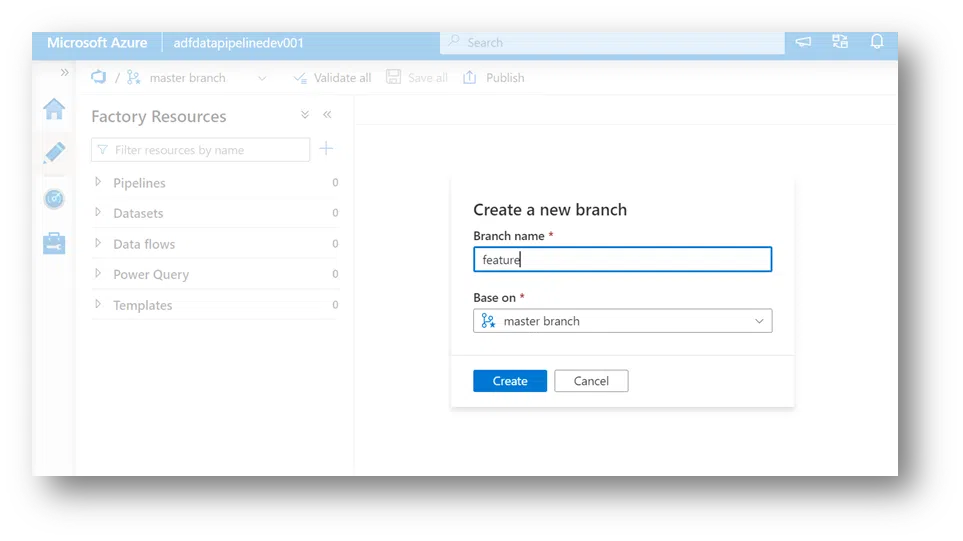The image size is (963, 541).
Task: Open the Home icon in sidebar
Action: [x=54, y=110]
